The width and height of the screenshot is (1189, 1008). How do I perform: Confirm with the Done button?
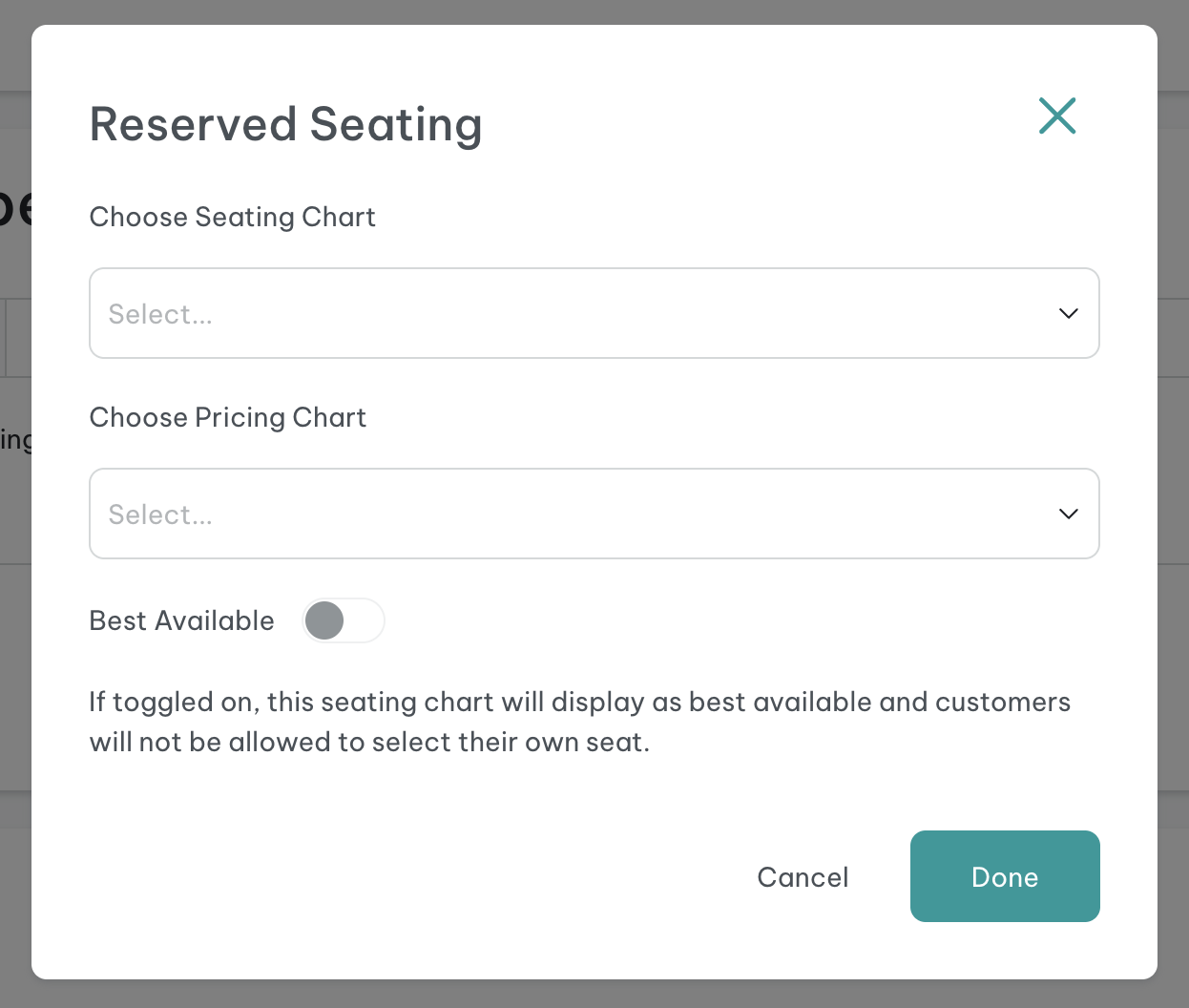(x=1005, y=876)
